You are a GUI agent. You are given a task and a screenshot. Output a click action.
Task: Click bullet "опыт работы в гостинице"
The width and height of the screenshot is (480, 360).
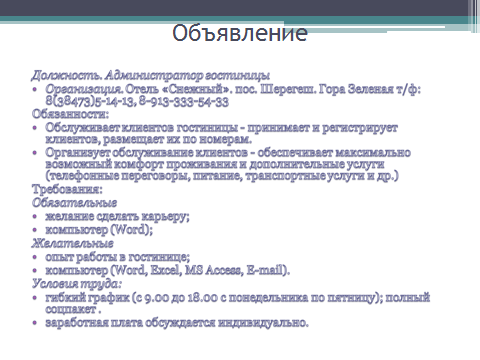click(x=118, y=257)
